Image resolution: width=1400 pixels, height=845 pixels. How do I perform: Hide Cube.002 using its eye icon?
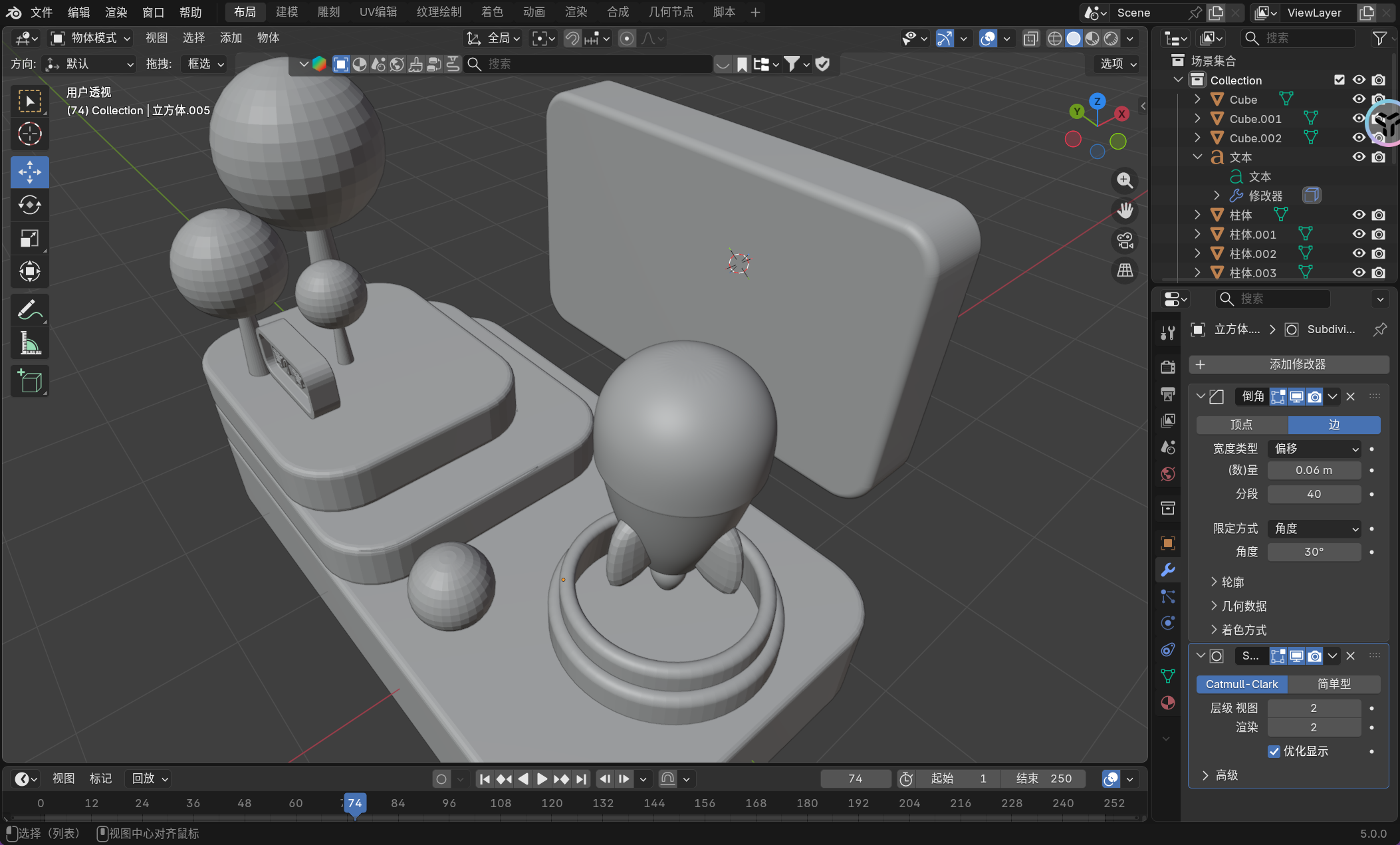click(x=1359, y=138)
